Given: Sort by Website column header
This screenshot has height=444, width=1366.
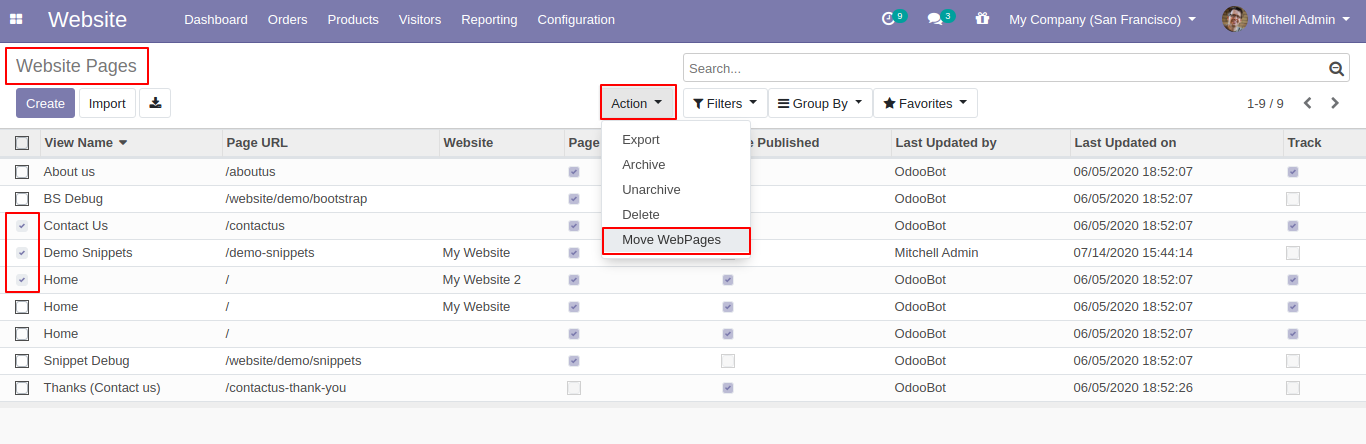Looking at the screenshot, I should point(468,143).
